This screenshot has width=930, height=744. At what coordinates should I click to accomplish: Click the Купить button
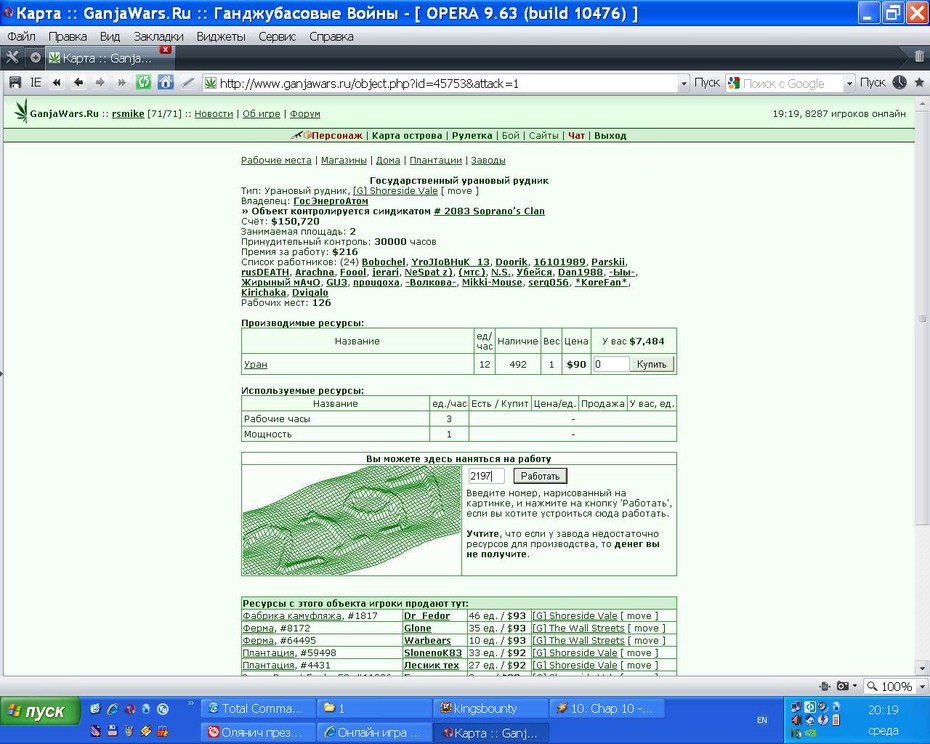pos(652,364)
